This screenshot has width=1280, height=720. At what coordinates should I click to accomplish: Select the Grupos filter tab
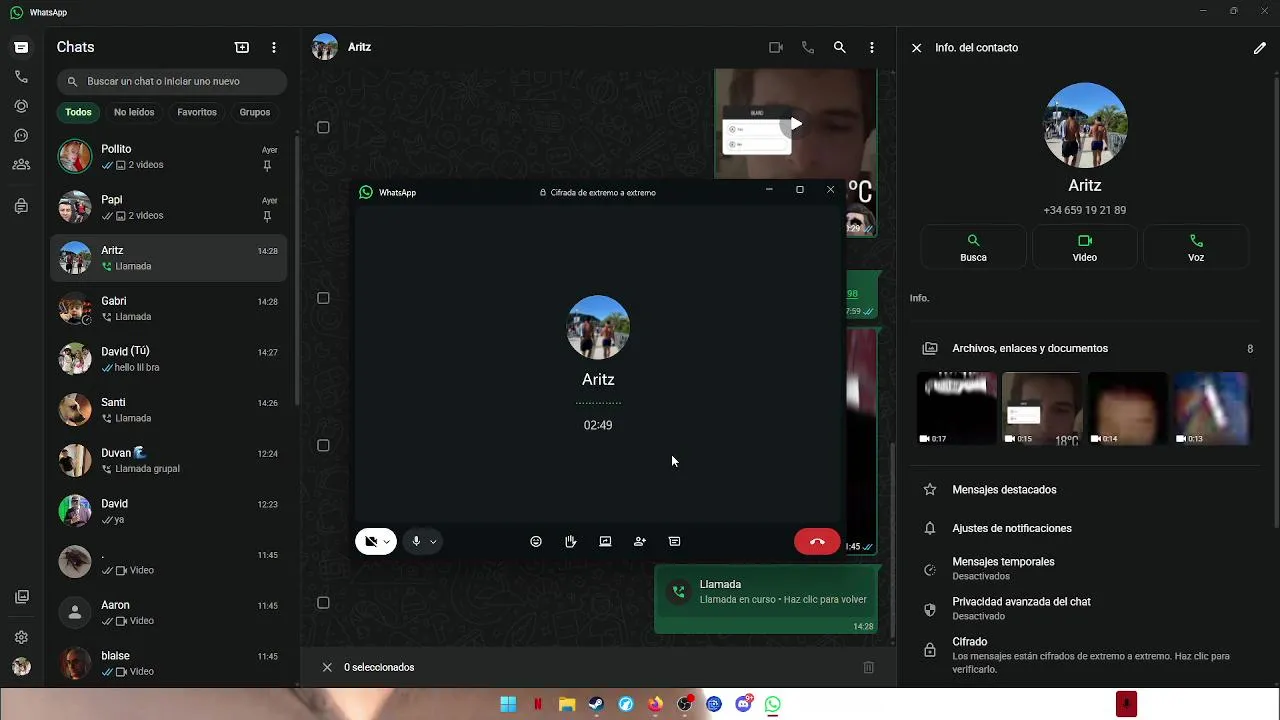click(x=255, y=112)
